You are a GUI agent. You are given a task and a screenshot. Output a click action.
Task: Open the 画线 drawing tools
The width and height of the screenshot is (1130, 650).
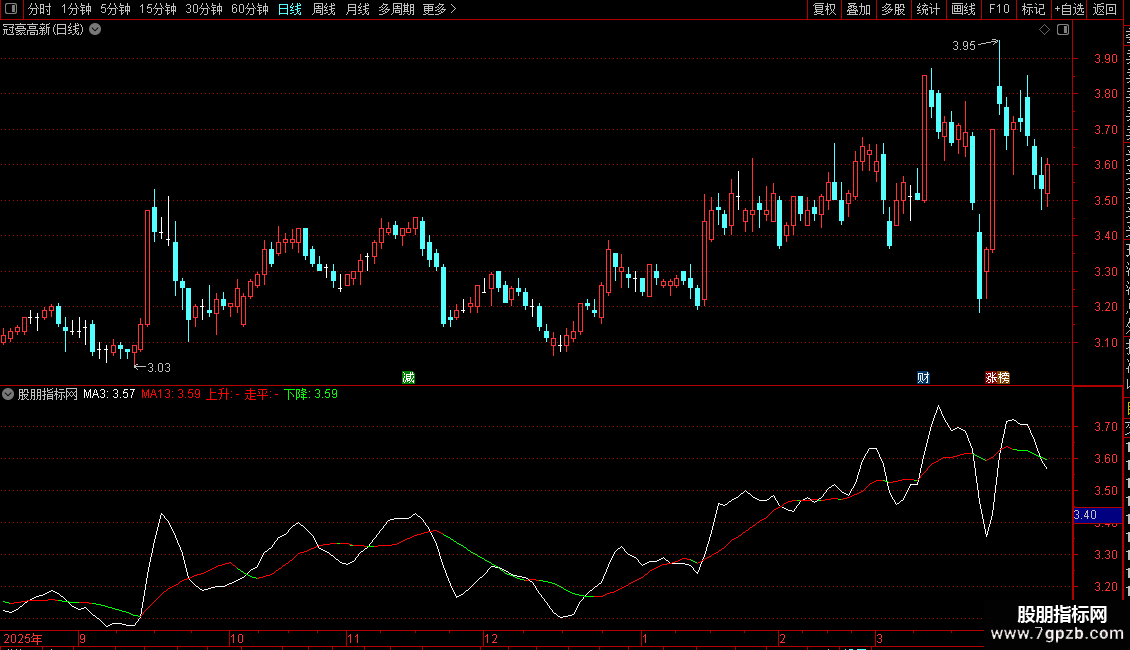[x=964, y=9]
